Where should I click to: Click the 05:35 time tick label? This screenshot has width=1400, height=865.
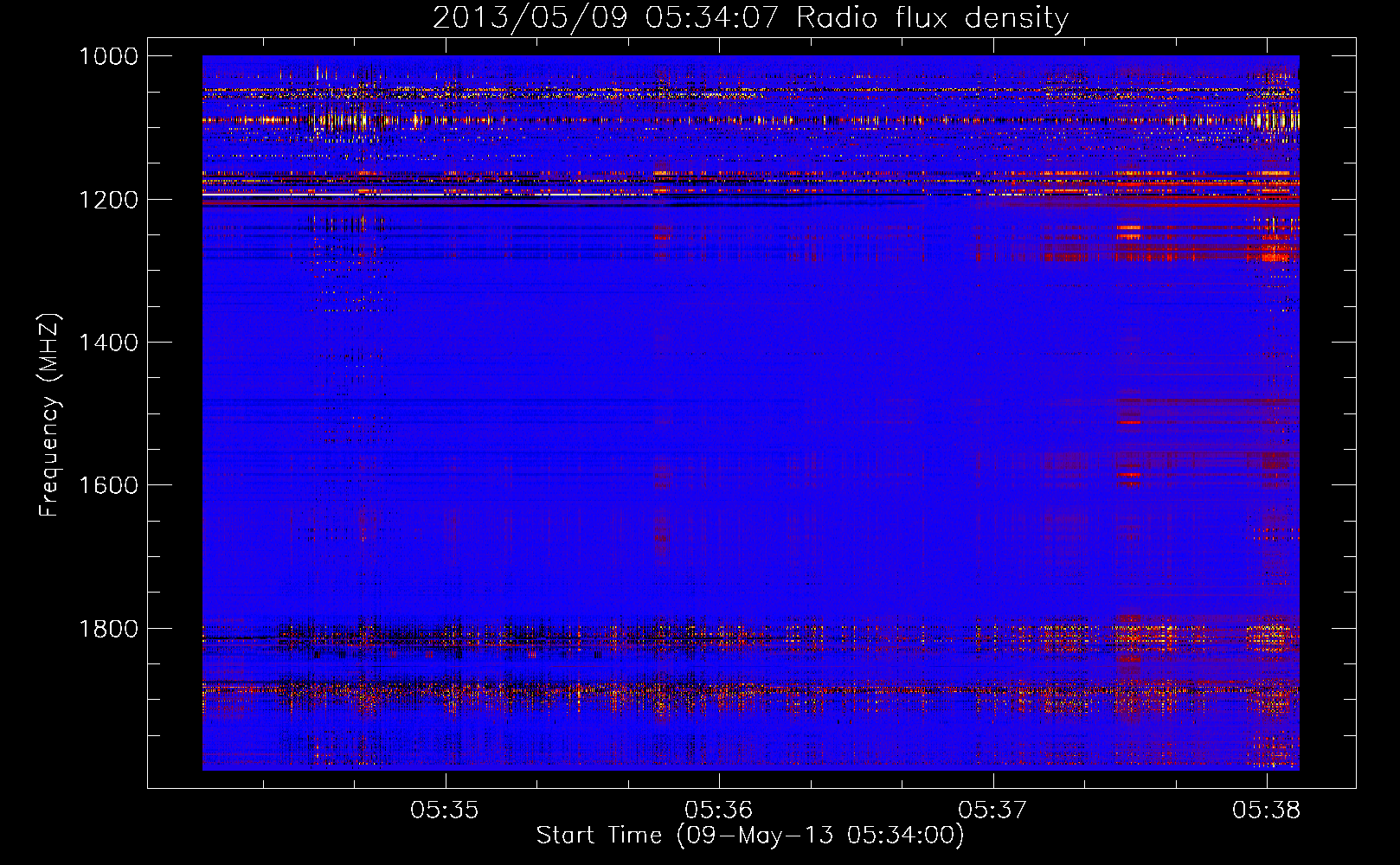click(x=445, y=811)
